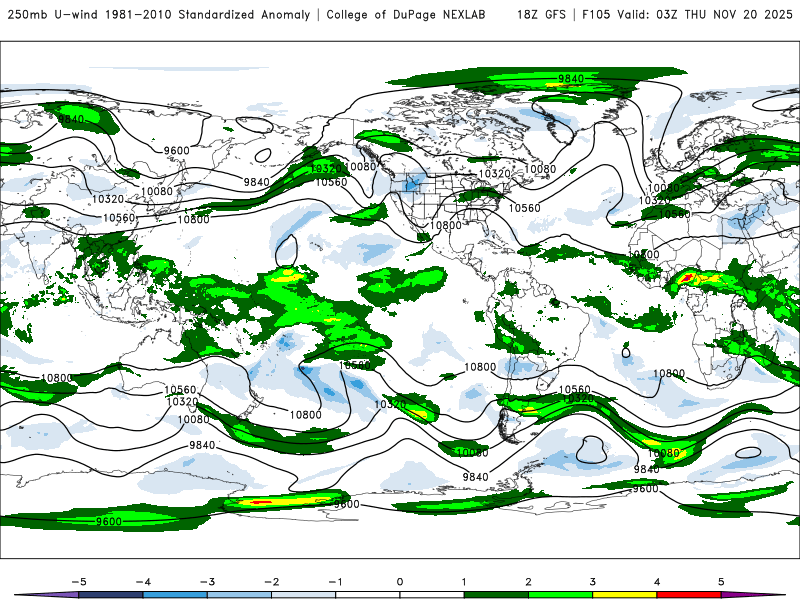Click the "0" tick label on the colorbar

399,582
